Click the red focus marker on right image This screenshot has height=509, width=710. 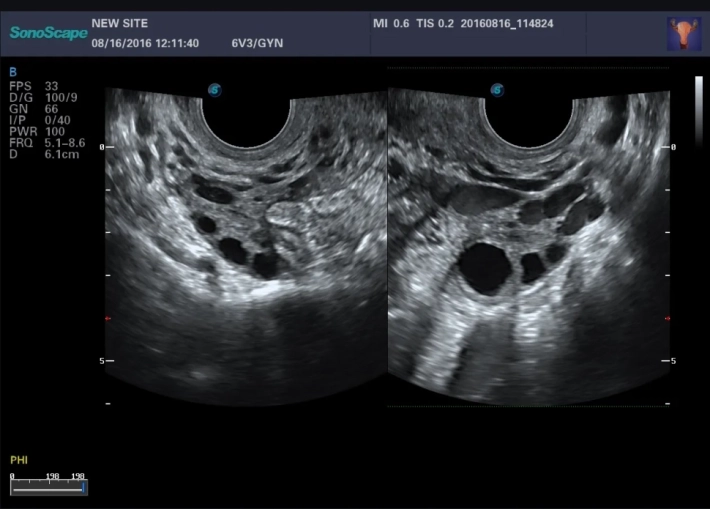[668, 319]
